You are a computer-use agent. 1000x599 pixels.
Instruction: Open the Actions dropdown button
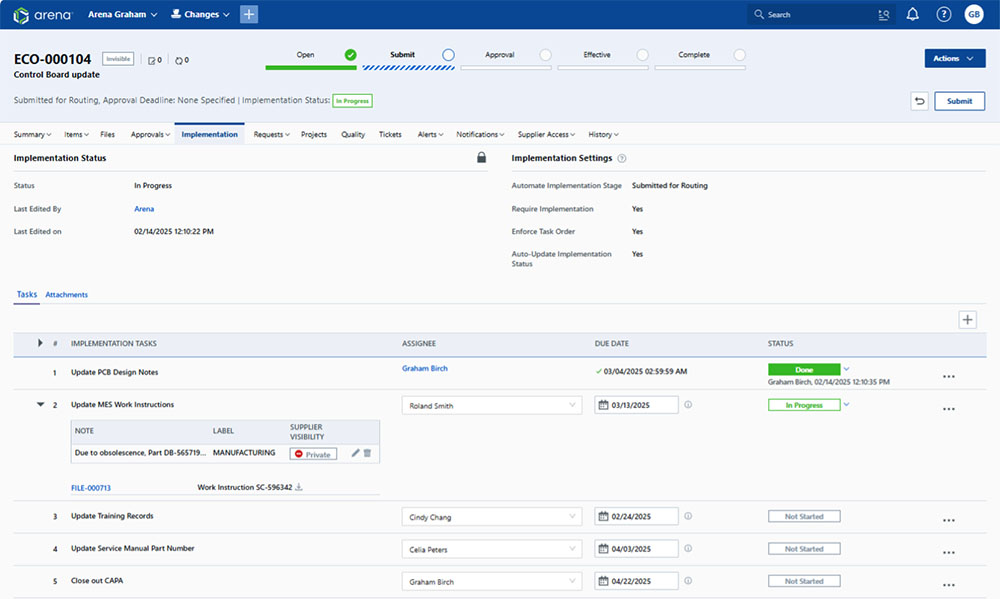pos(955,59)
